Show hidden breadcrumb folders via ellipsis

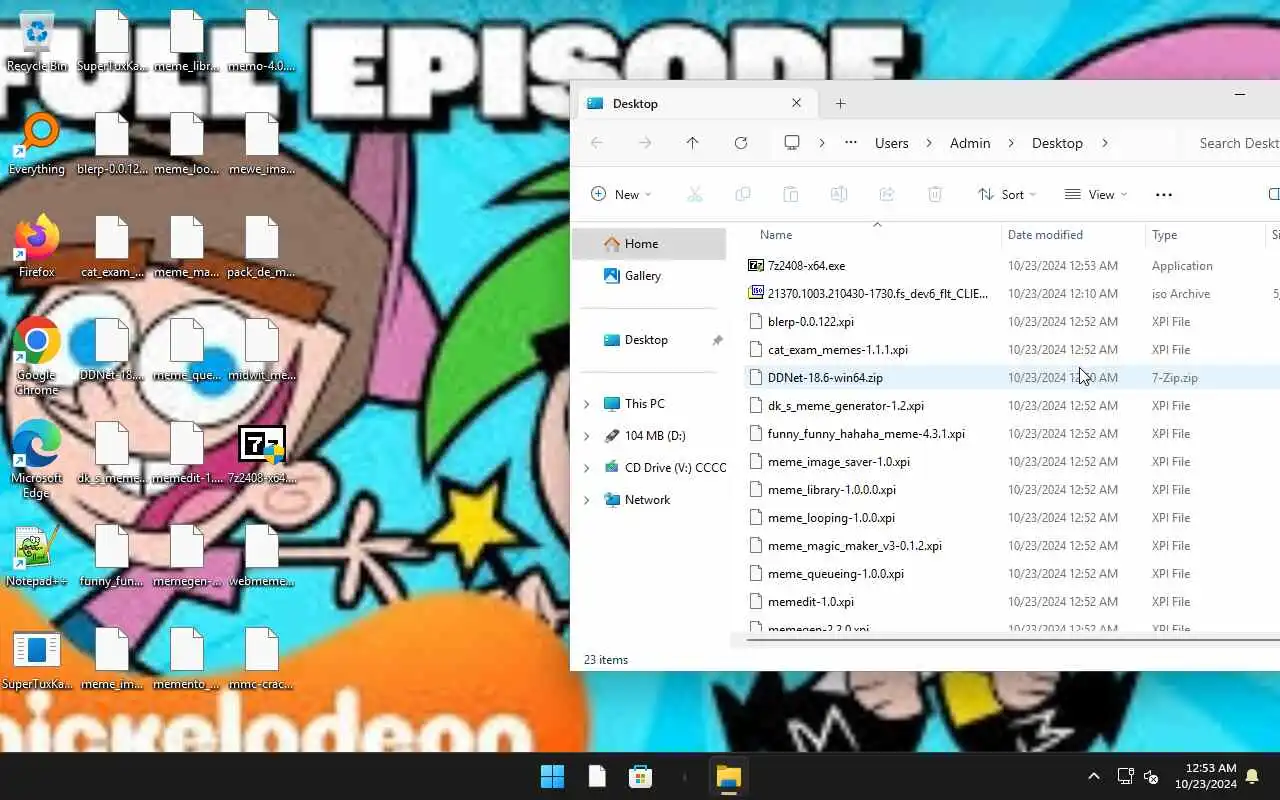851,143
